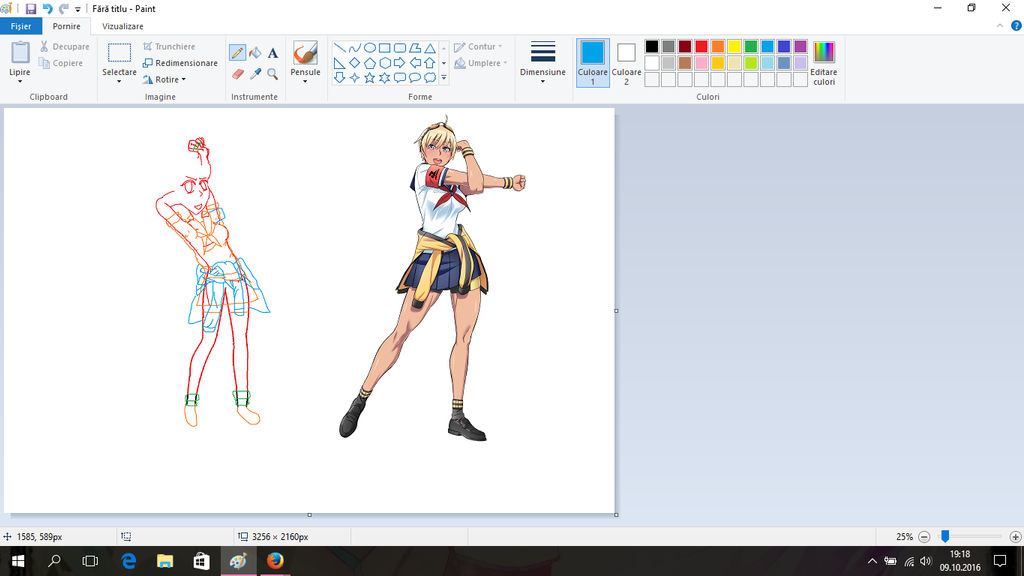The image size is (1024, 576).
Task: Choose the Line shape
Action: coord(340,48)
